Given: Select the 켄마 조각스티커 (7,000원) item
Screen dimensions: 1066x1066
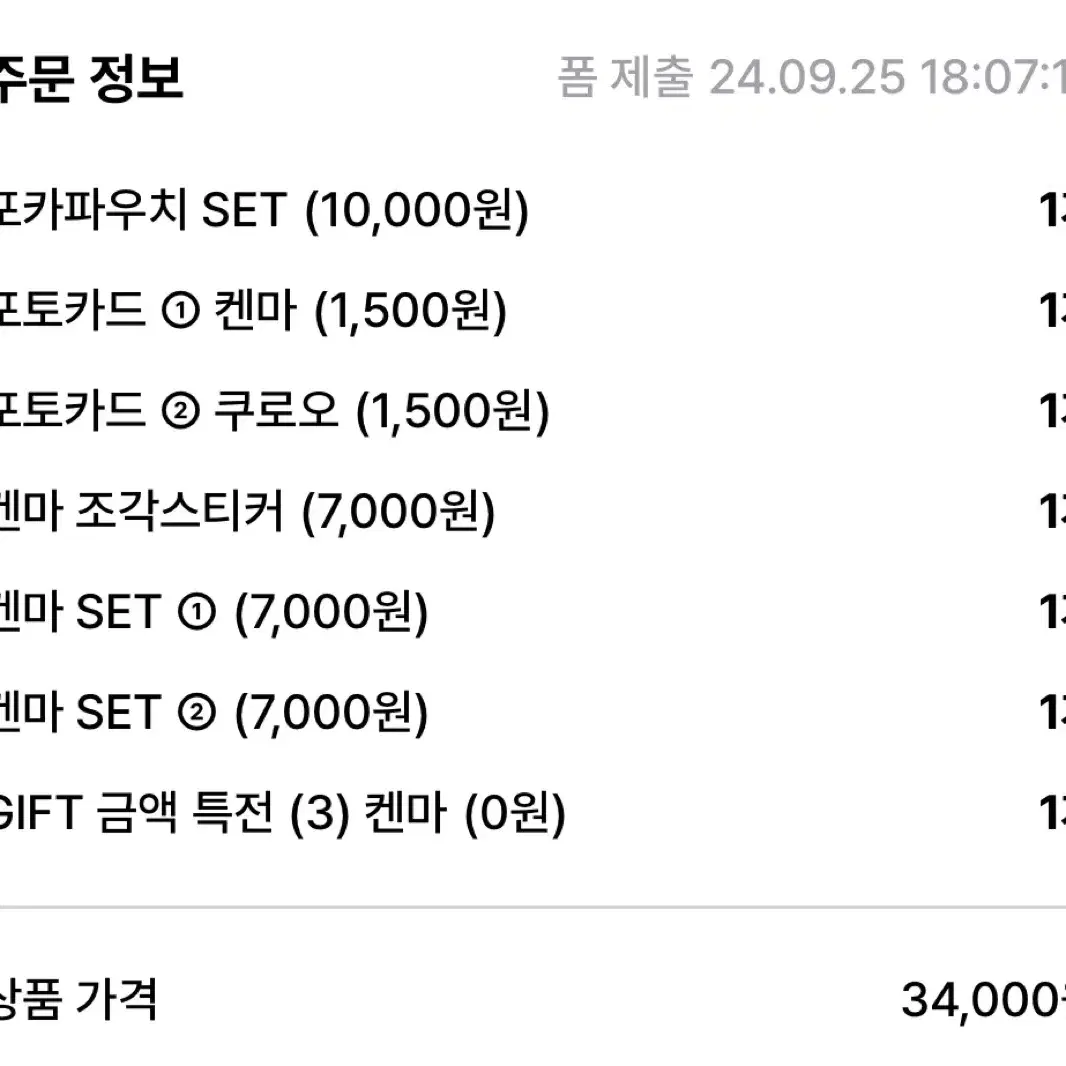Looking at the screenshot, I should click(x=247, y=512).
